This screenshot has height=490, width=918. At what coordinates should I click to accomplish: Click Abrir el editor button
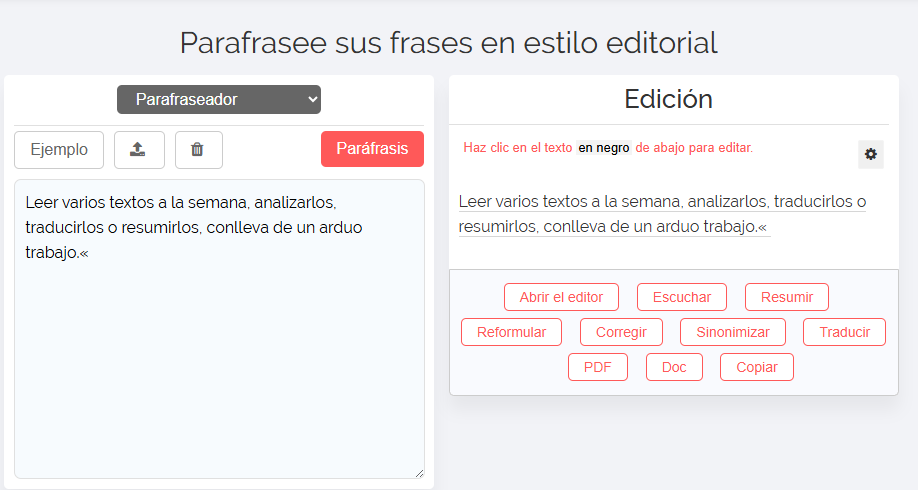pos(561,297)
